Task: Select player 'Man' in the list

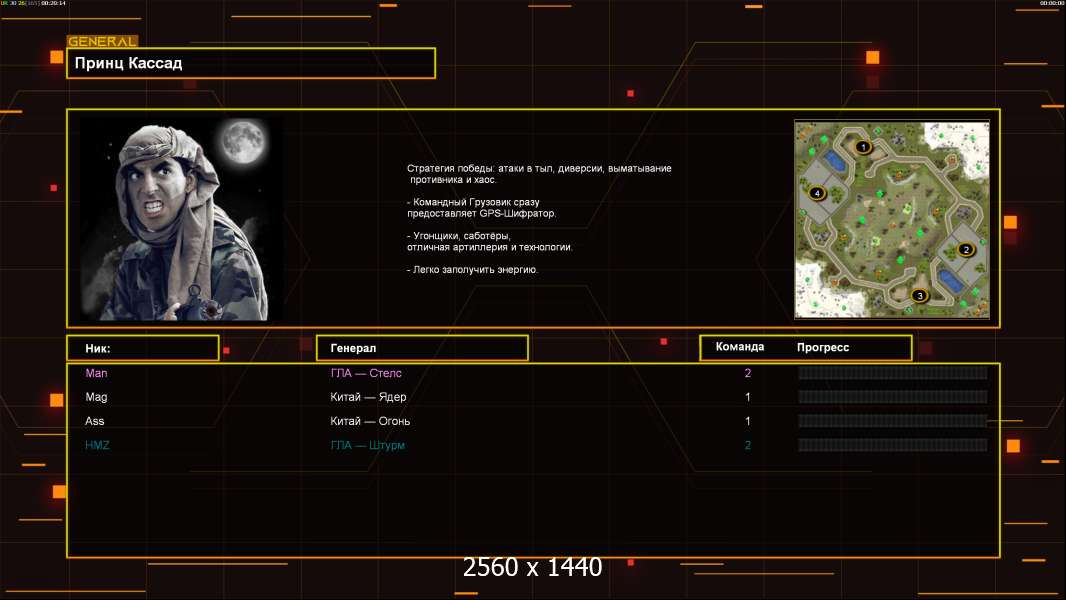Action: click(x=96, y=373)
